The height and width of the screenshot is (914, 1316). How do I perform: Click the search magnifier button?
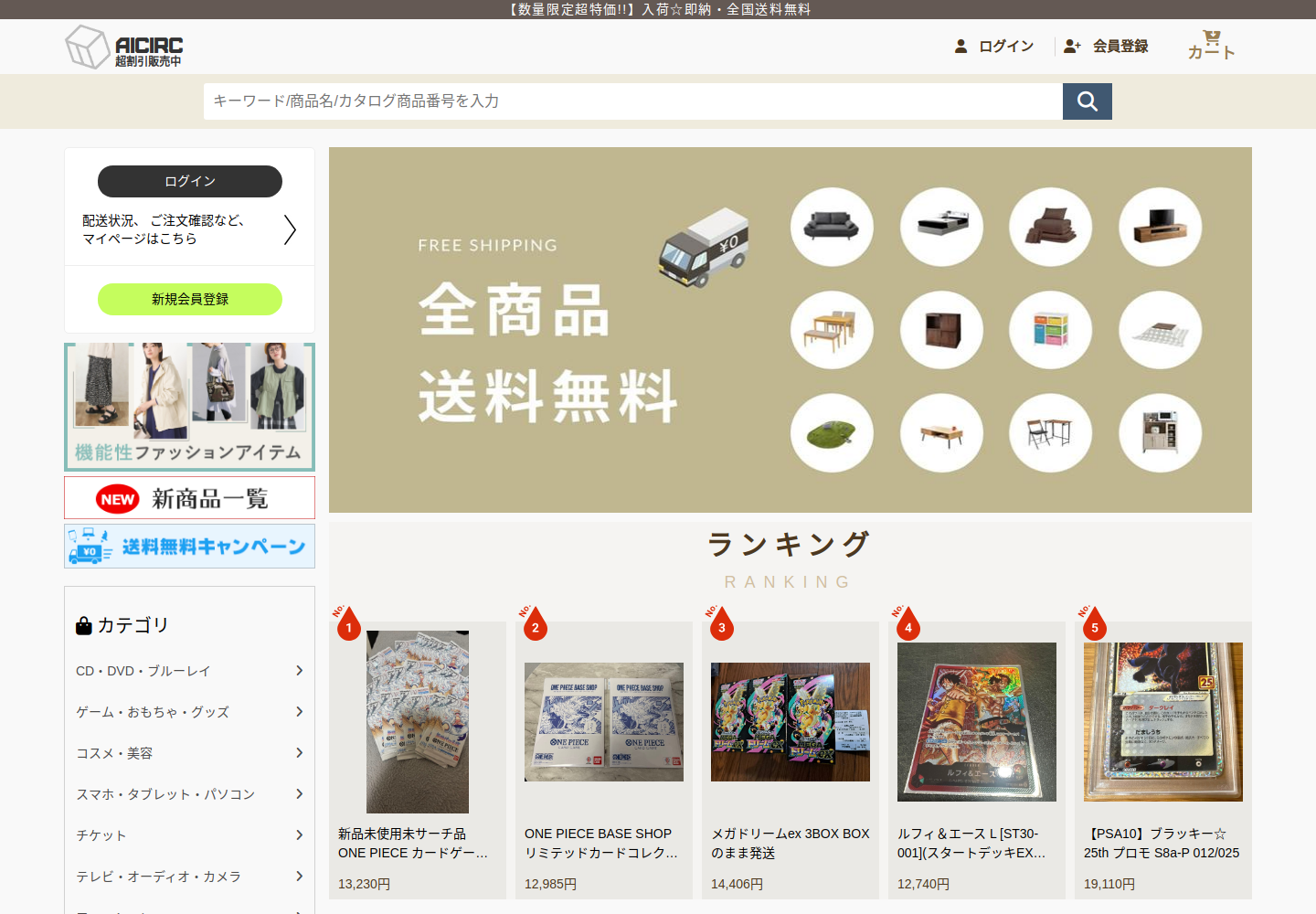(1088, 101)
